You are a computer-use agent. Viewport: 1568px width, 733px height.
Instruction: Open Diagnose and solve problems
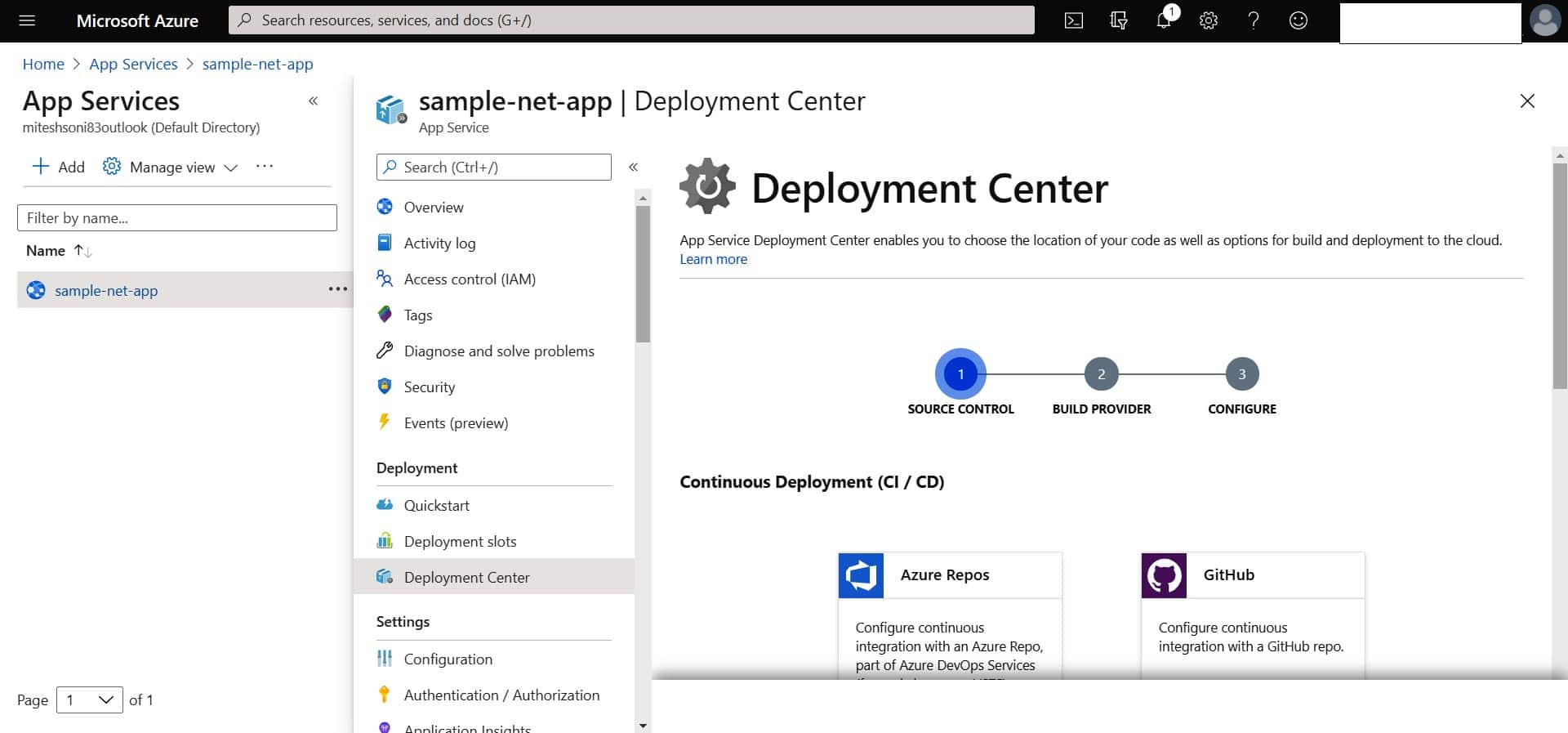point(498,351)
